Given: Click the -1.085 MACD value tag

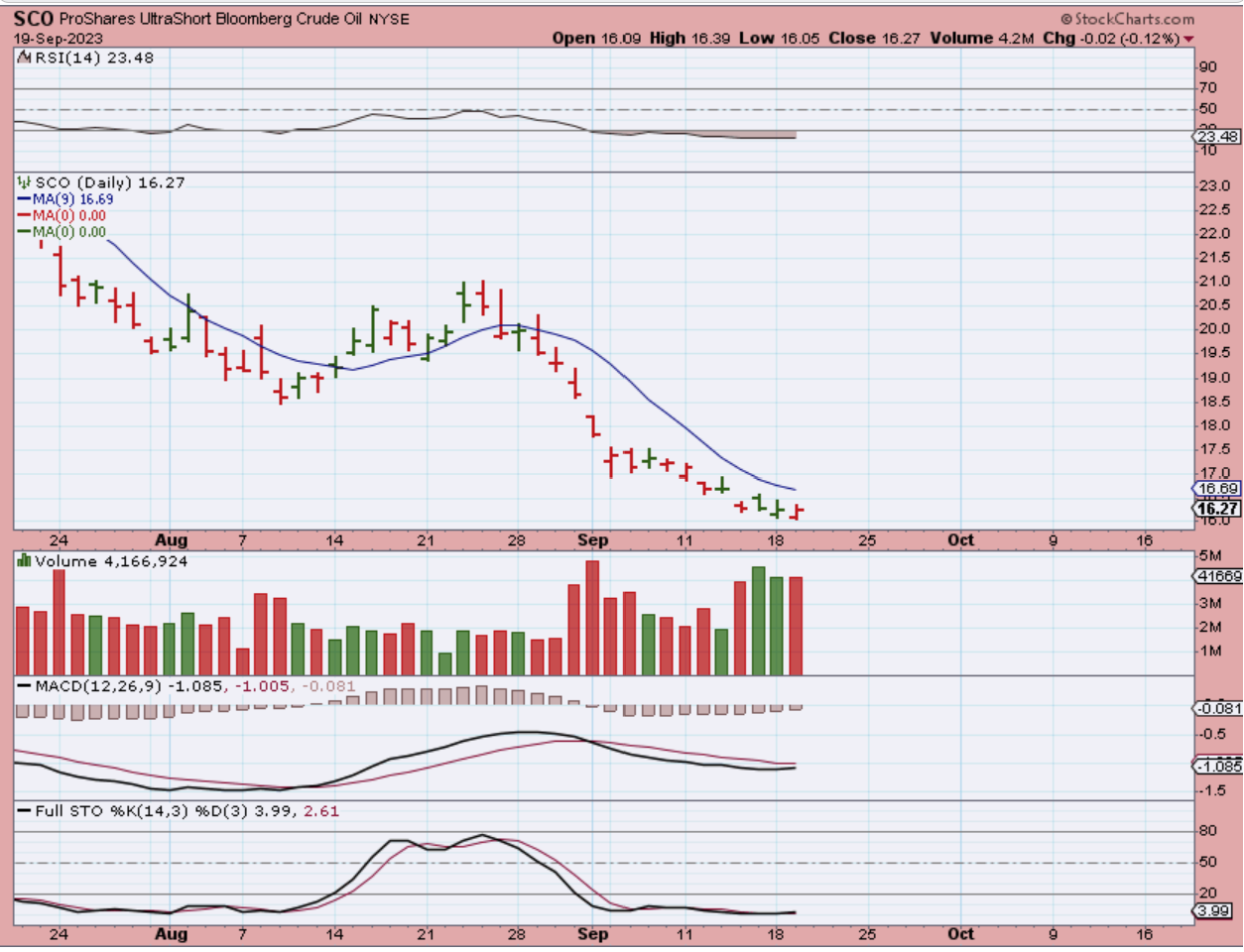Looking at the screenshot, I should [1219, 767].
